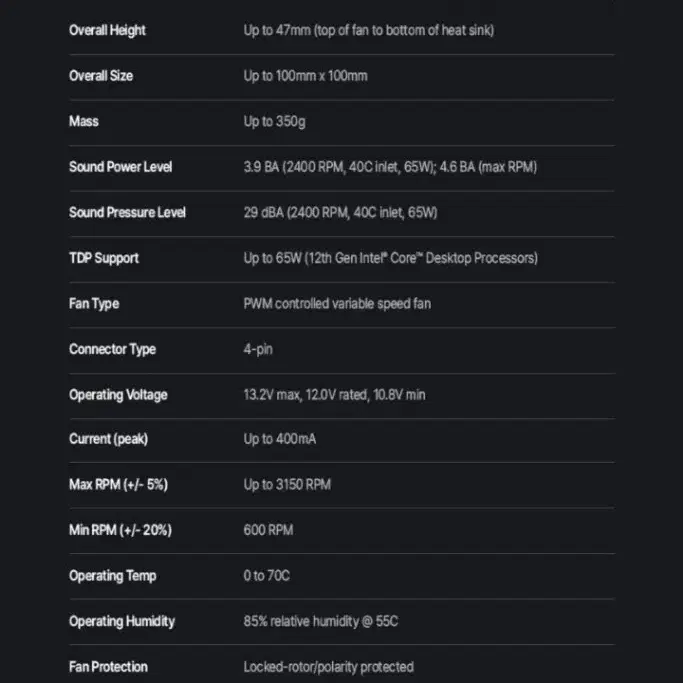Select the Up to 65W TDP value
The height and width of the screenshot is (683, 683).
tap(390, 258)
